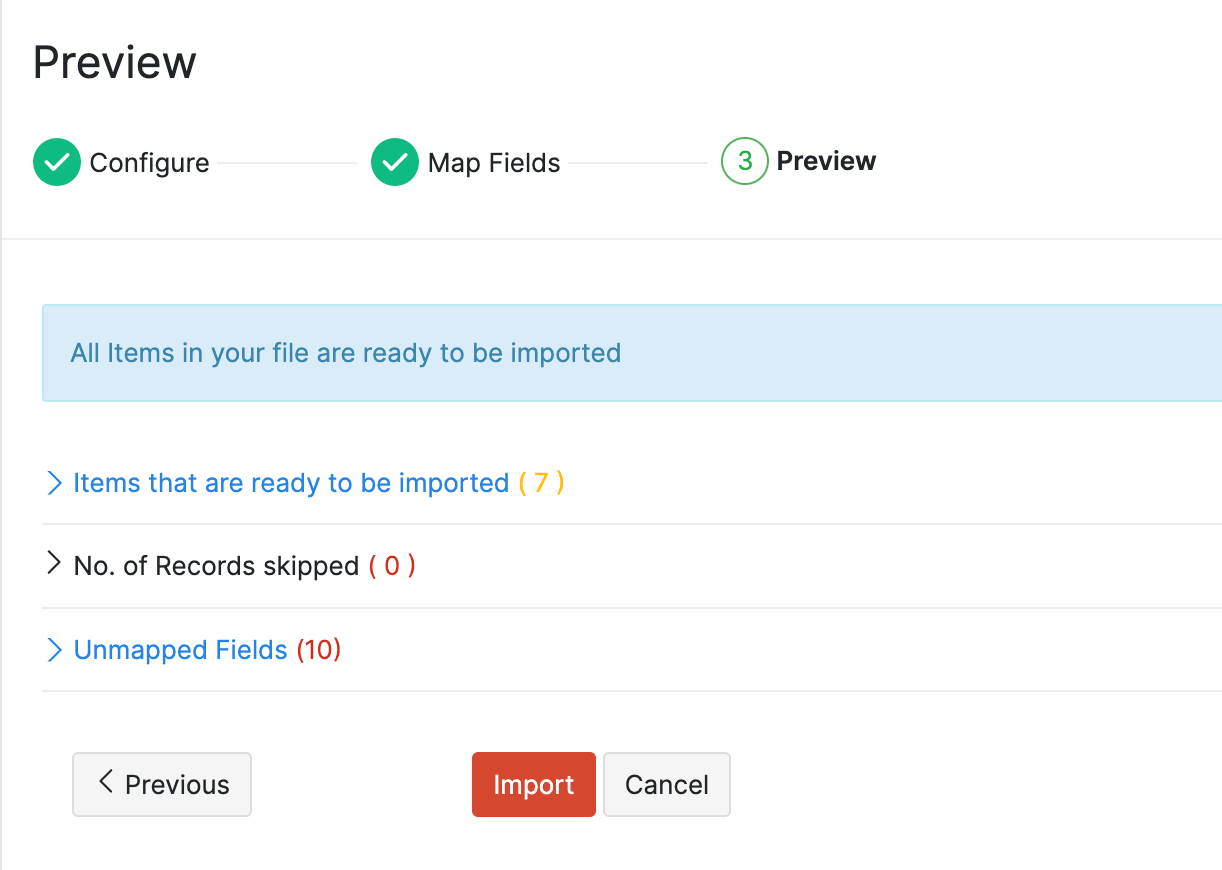1222x870 pixels.
Task: Switch to the Configure step
Action: [x=149, y=162]
